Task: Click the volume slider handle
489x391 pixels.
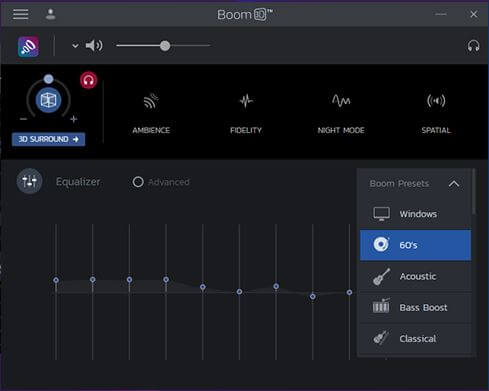Action: coord(165,46)
